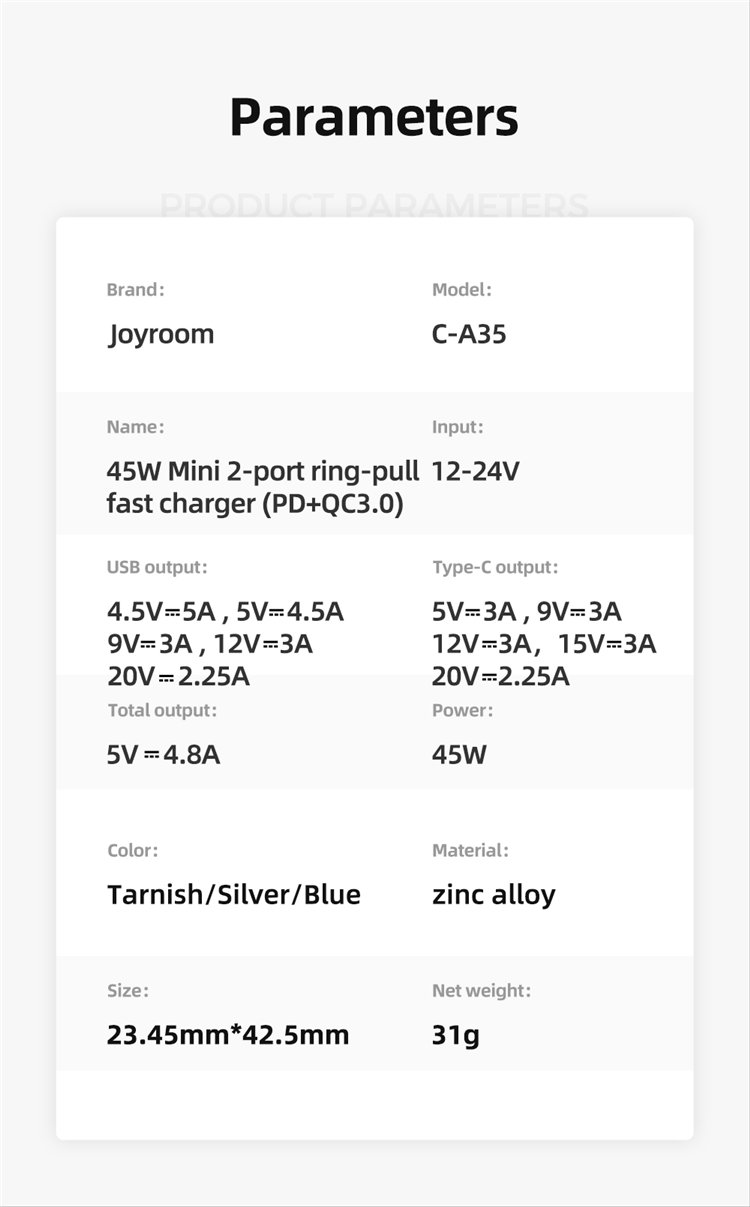Select the 5V 4.8A total output value

coord(163,754)
